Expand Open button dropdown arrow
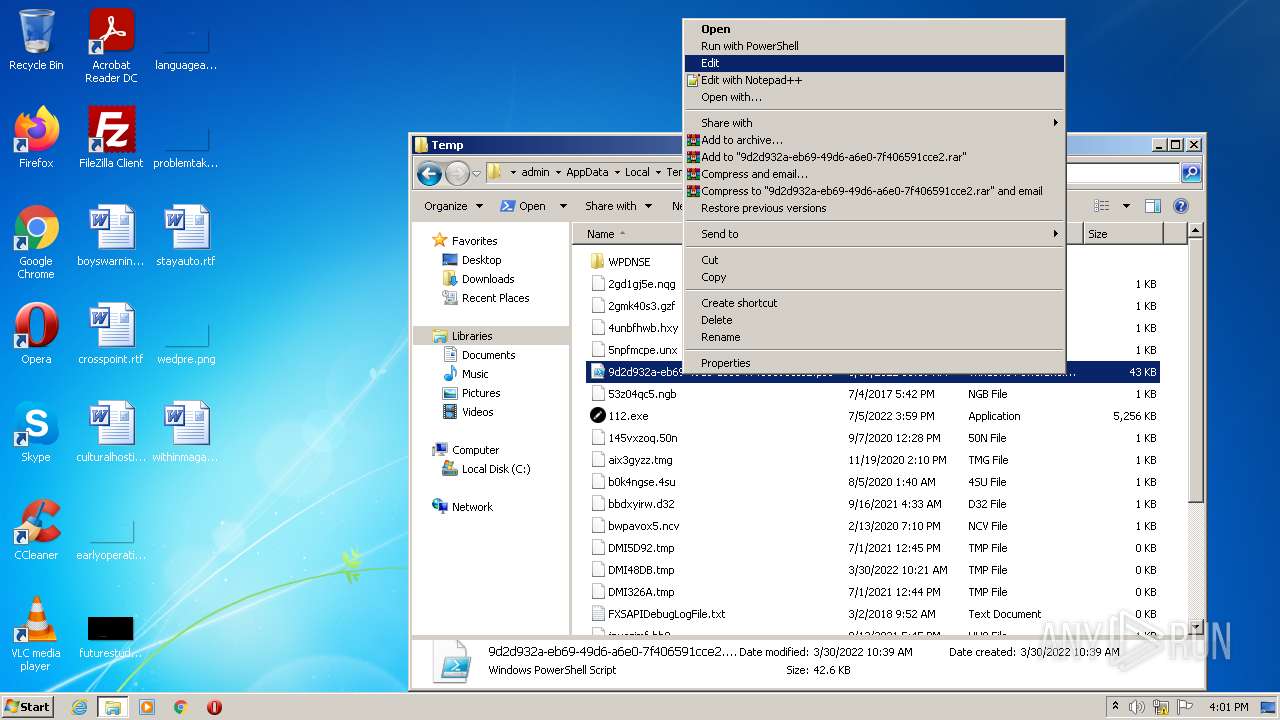The width and height of the screenshot is (1280, 720). tap(563, 206)
